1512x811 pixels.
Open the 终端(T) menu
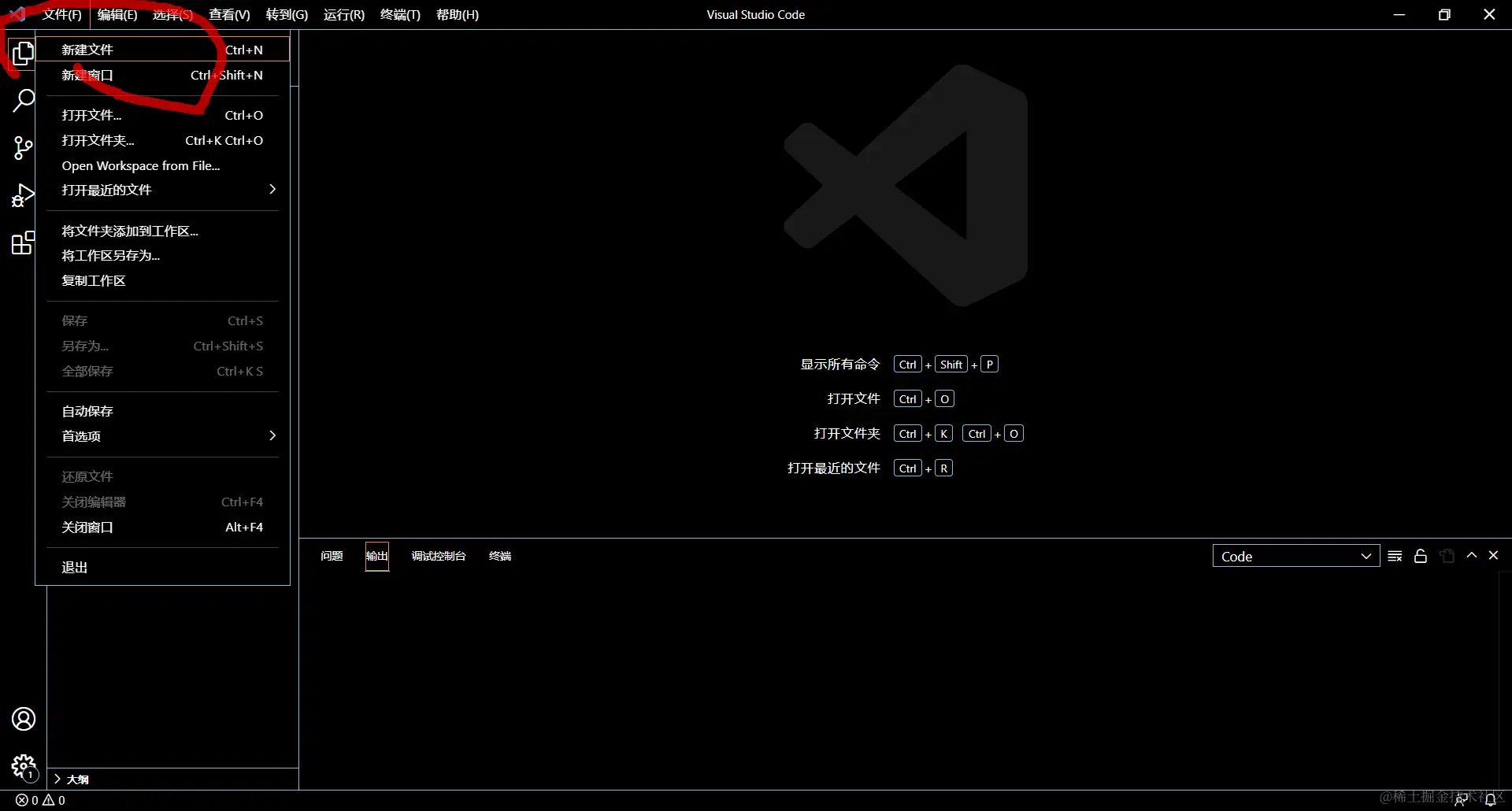pos(400,14)
